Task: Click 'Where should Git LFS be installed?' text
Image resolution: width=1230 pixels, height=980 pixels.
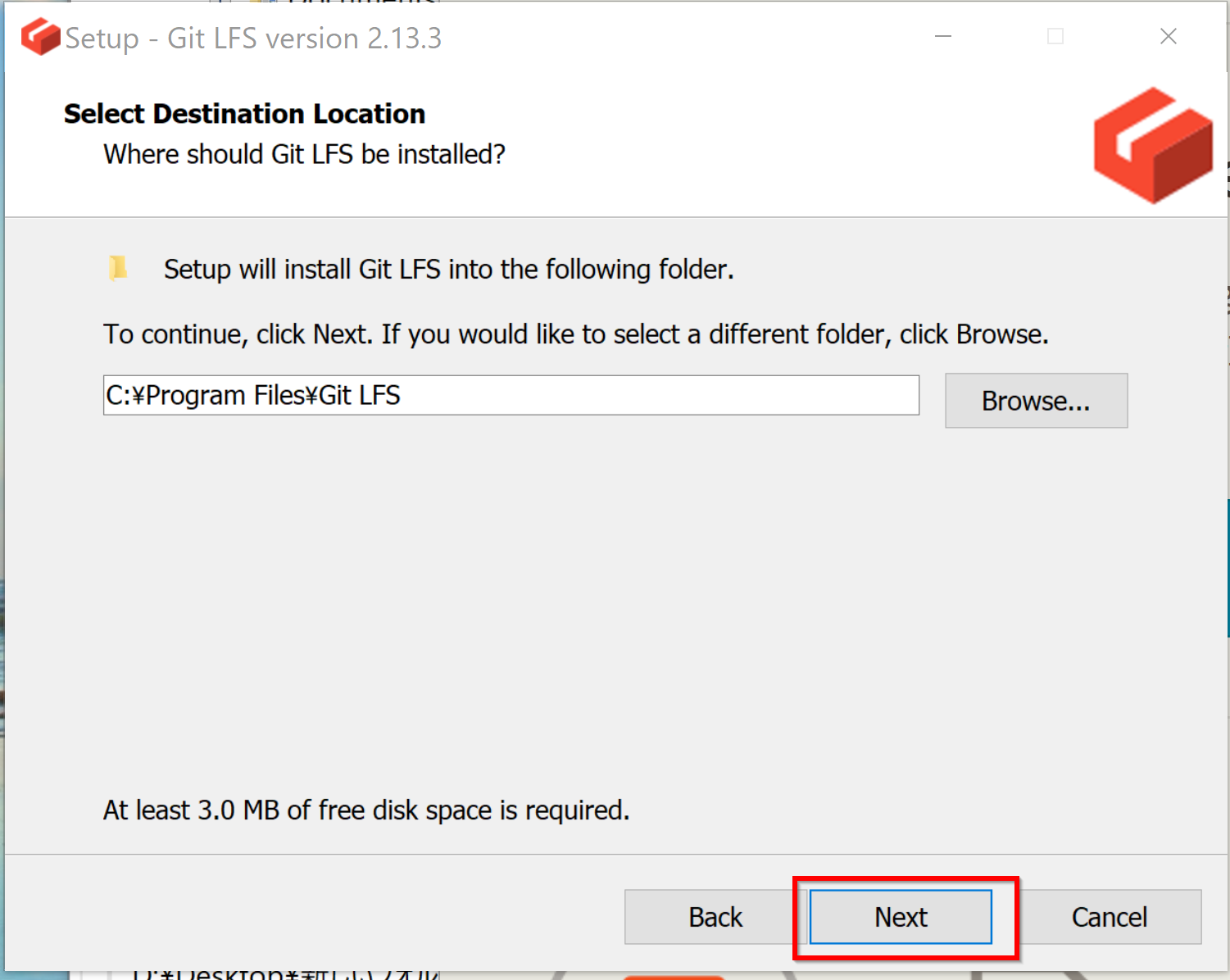Action: coord(304,154)
